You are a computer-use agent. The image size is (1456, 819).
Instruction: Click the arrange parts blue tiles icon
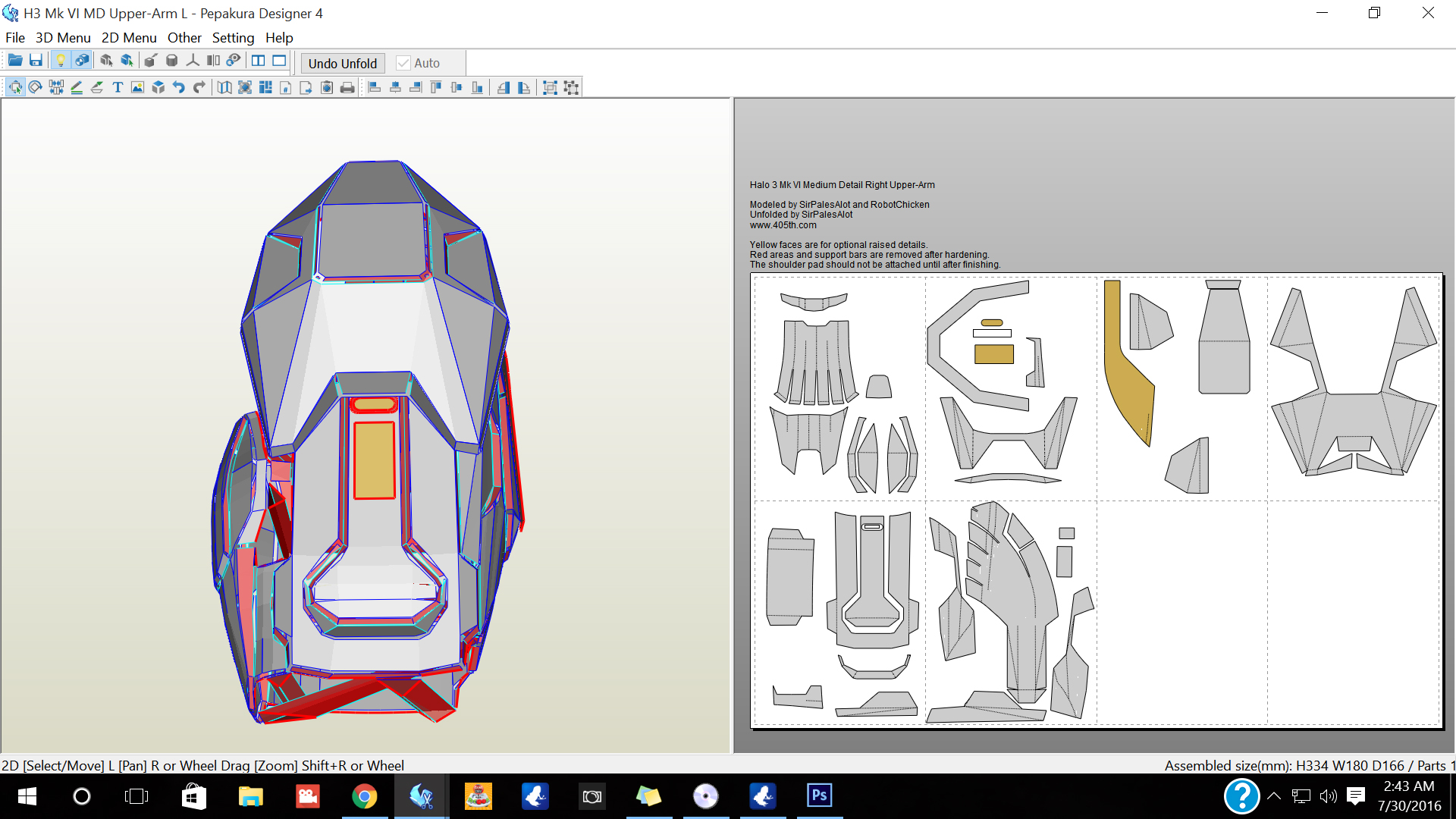click(x=265, y=87)
